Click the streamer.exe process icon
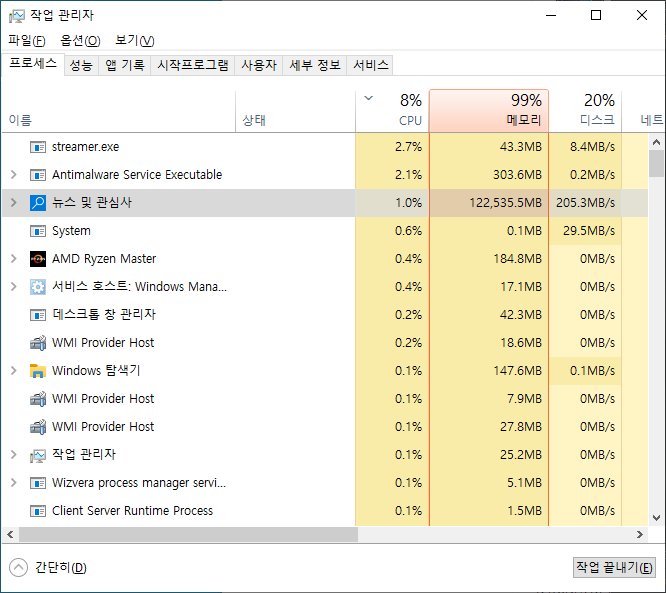Viewport: 666px width, 593px height. coord(38,147)
